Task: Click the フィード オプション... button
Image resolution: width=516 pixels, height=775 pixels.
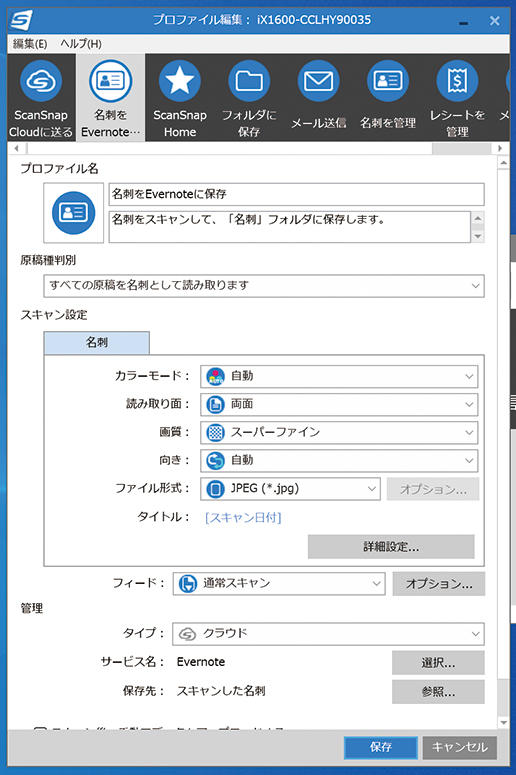Action: coord(439,584)
